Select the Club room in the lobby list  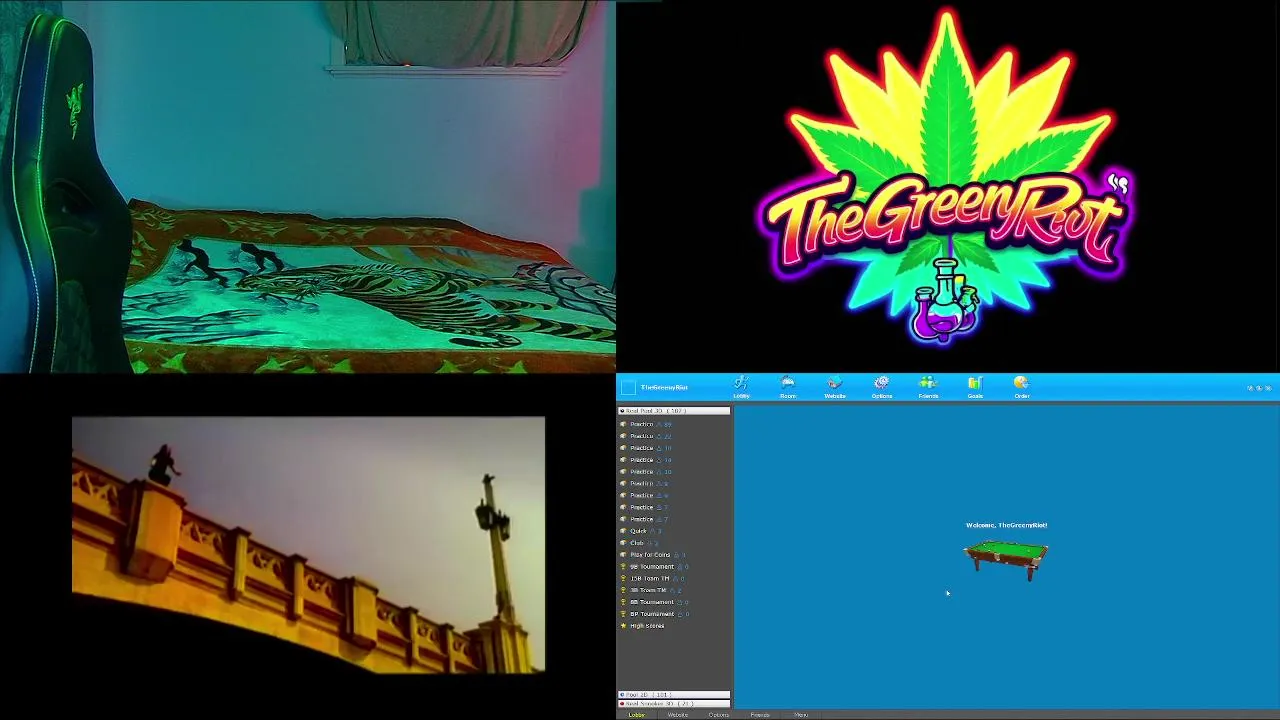point(640,543)
